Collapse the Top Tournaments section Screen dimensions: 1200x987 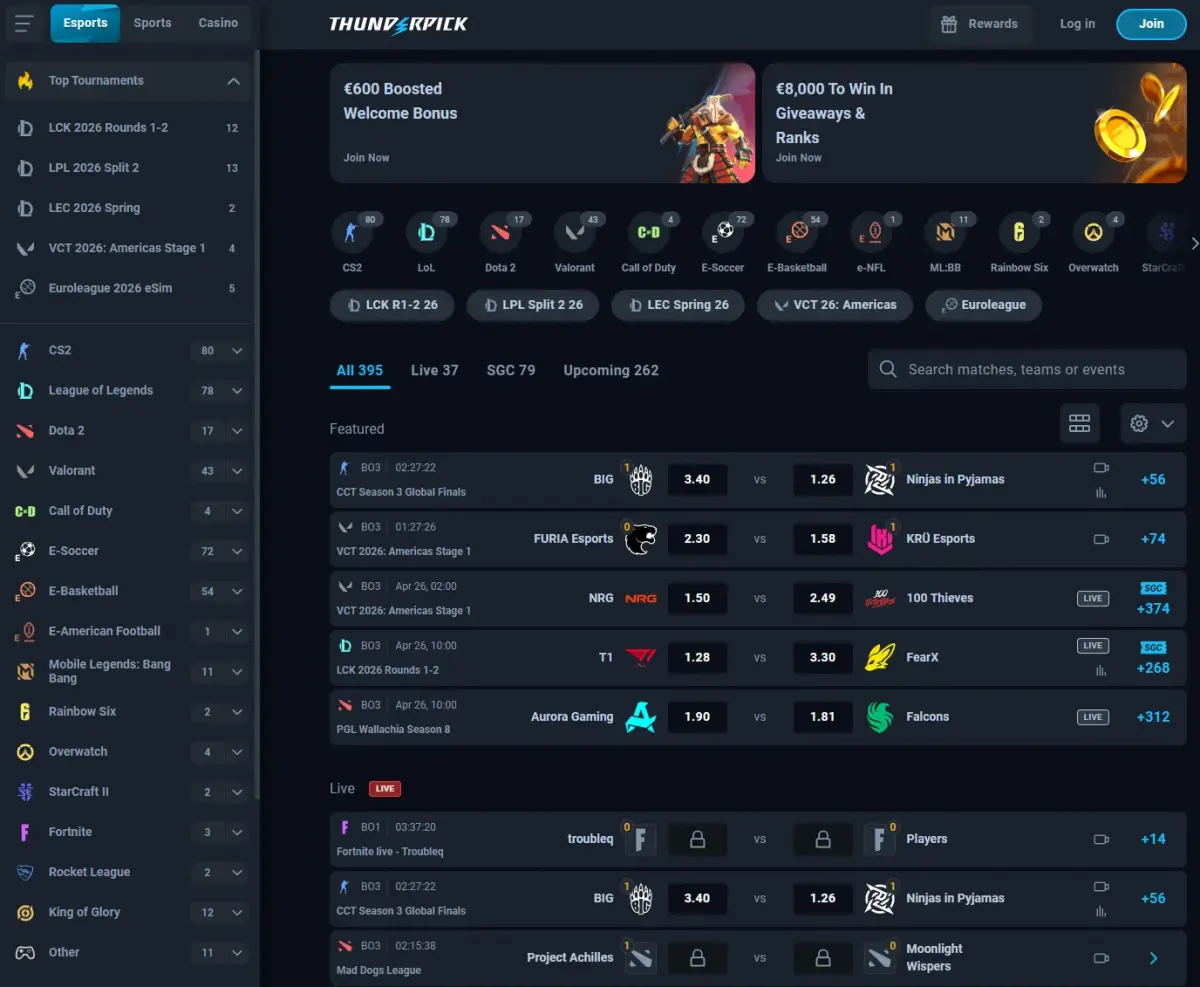(x=233, y=81)
